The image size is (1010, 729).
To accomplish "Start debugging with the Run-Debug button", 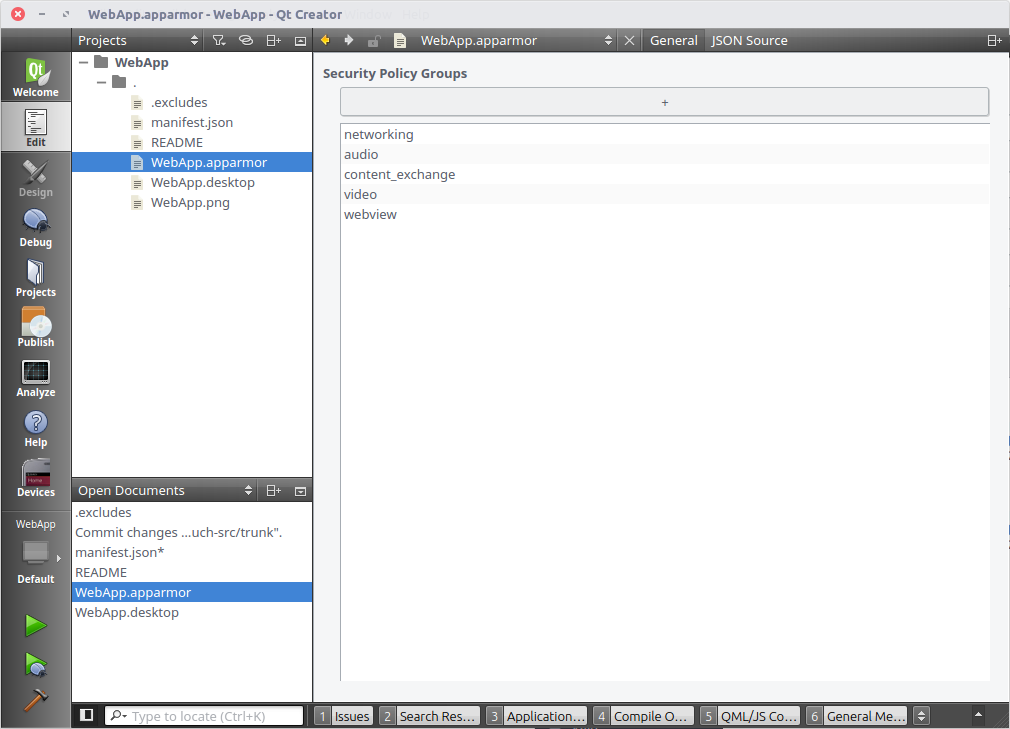I will [x=35, y=664].
